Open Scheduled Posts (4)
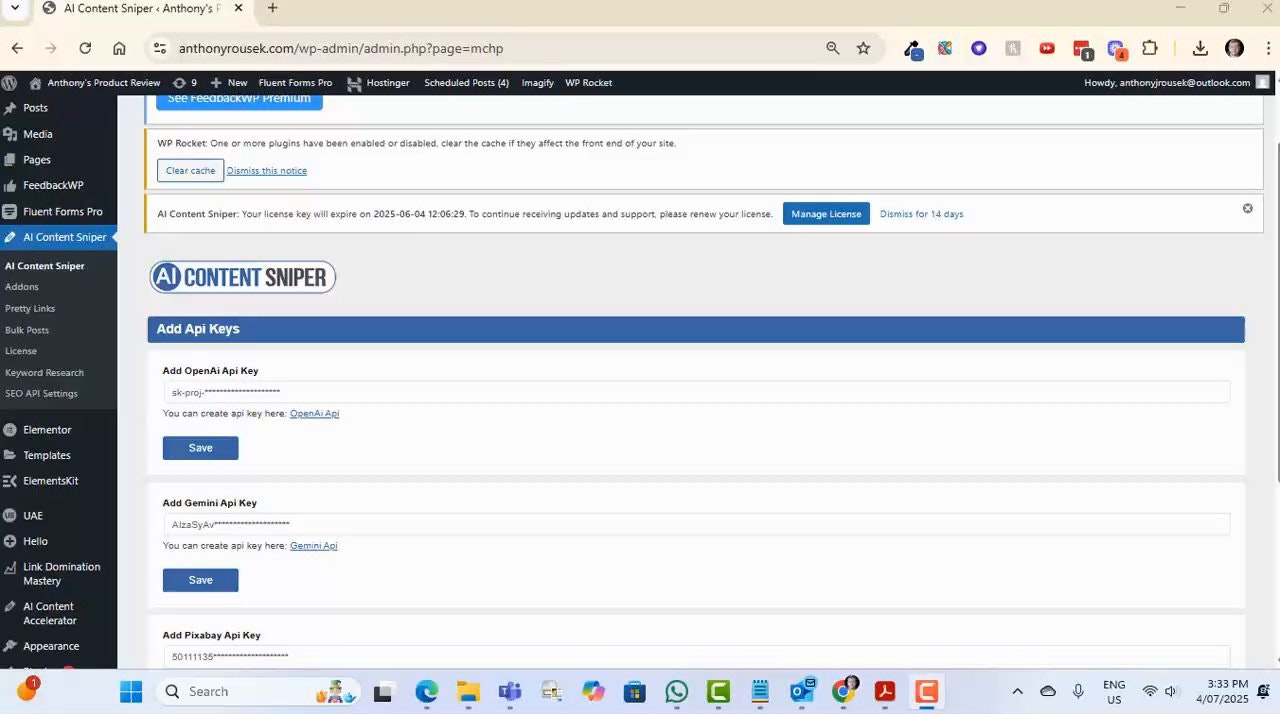 (x=466, y=83)
